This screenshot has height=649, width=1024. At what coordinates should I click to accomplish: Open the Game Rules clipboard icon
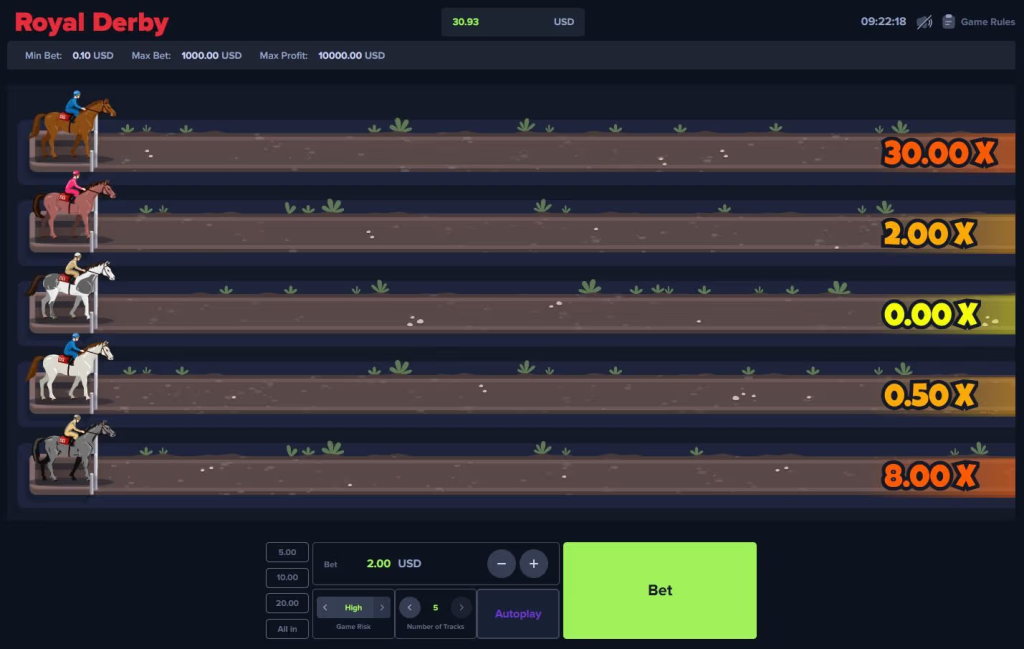(x=948, y=22)
